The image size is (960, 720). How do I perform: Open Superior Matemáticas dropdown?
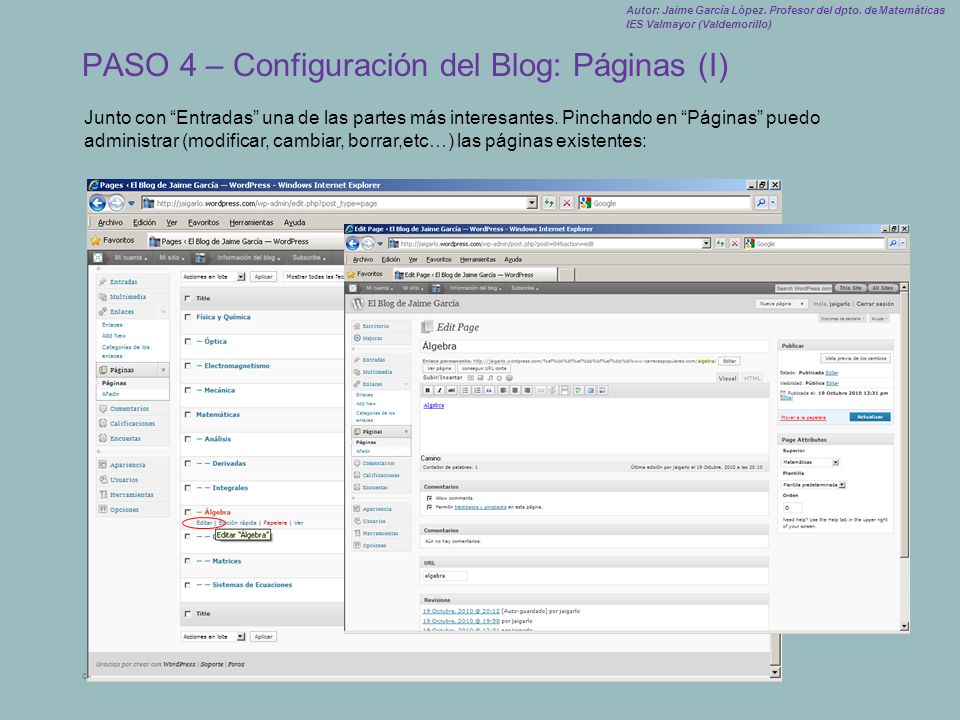[x=811, y=462]
